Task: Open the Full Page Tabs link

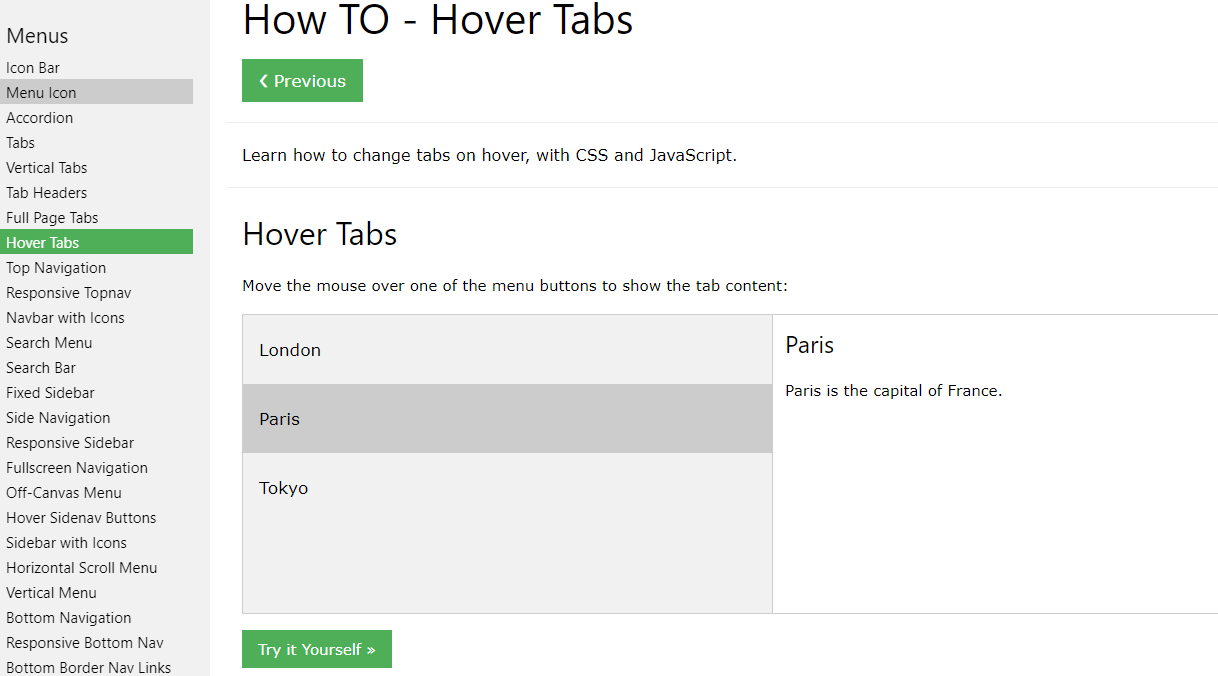Action: [x=52, y=217]
